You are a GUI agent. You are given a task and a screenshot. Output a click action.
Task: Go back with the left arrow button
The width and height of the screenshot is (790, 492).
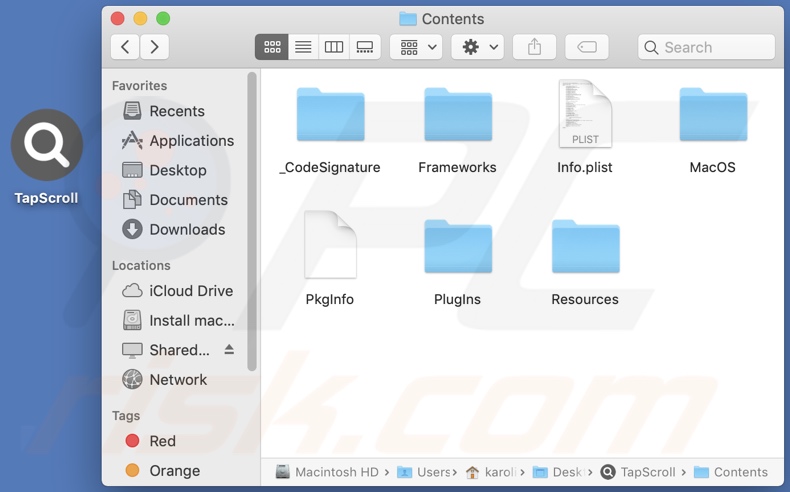pos(125,47)
